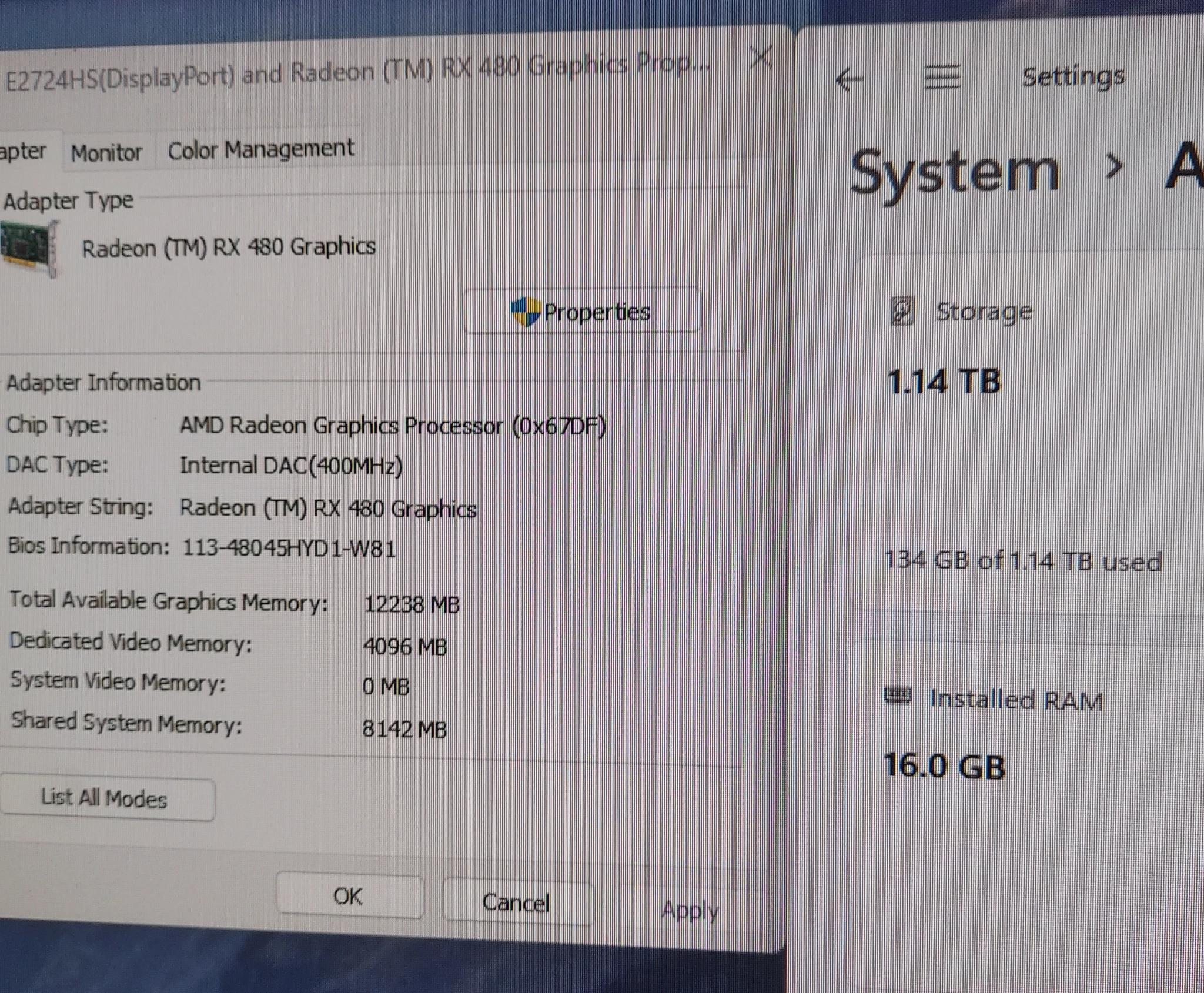Click the 'DAC Type:' label

tap(57, 464)
